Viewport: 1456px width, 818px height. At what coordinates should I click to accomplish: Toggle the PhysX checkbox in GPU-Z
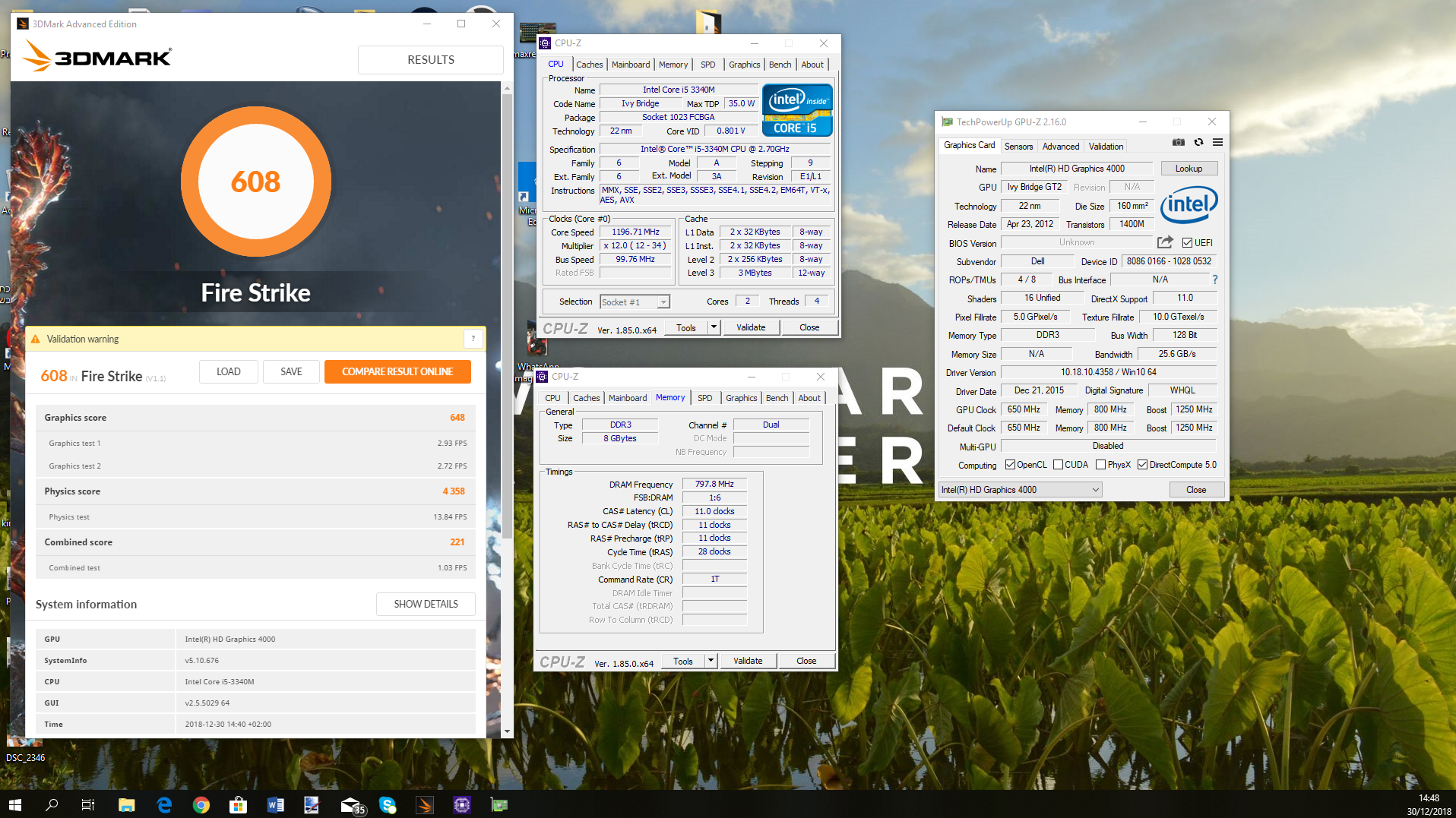click(x=1100, y=465)
